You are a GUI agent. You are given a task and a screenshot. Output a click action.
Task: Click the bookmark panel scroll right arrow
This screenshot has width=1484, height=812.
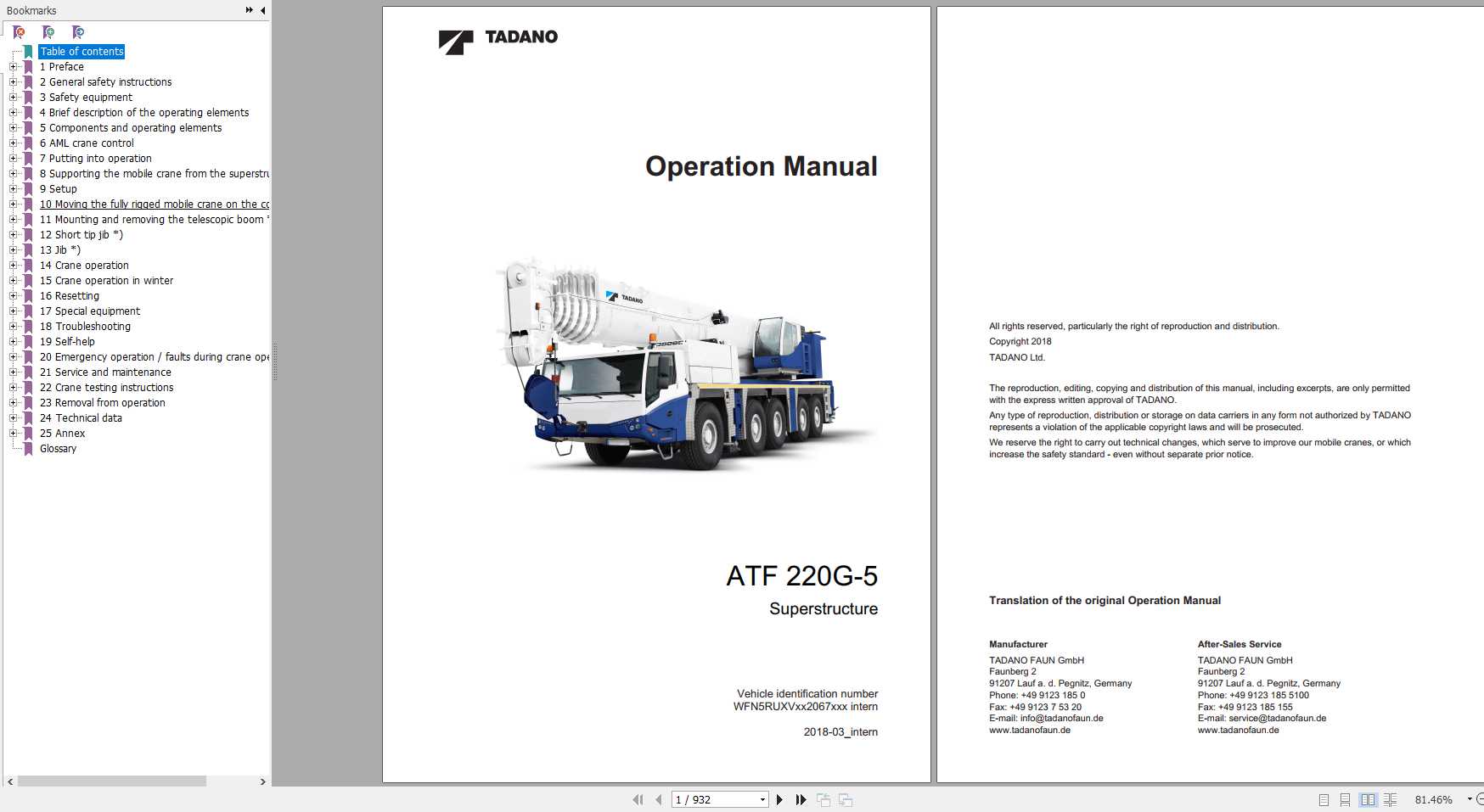(x=262, y=781)
